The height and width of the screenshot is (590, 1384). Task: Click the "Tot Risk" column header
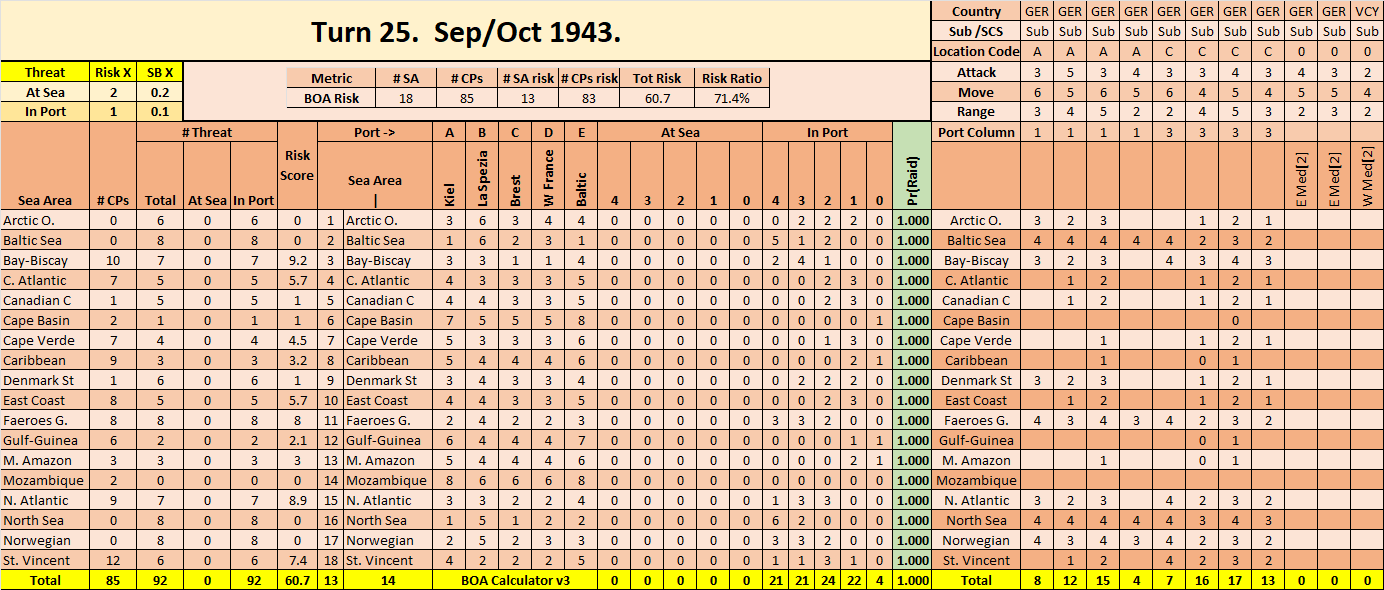[656, 78]
